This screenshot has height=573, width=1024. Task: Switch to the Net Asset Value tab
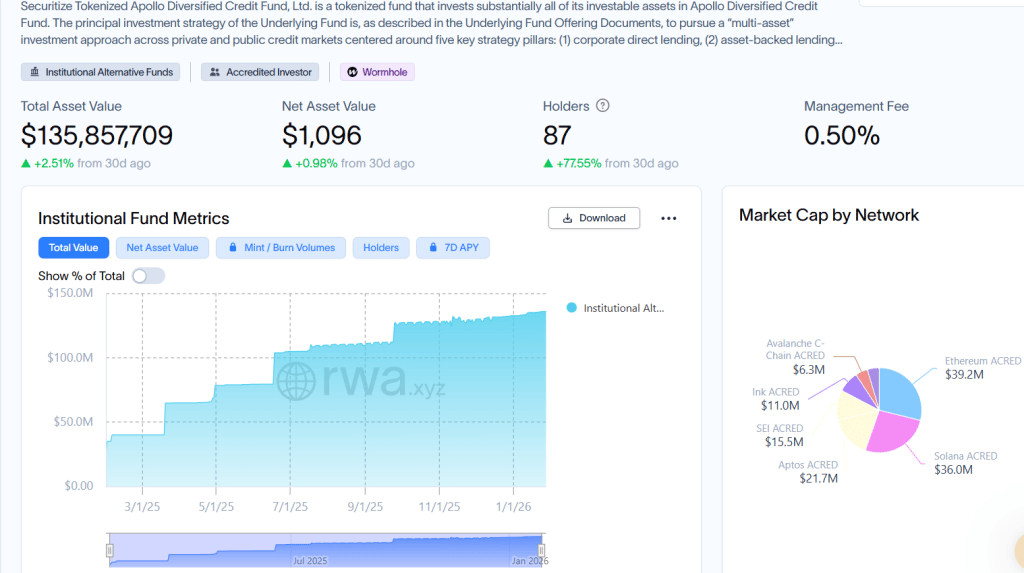tap(162, 248)
